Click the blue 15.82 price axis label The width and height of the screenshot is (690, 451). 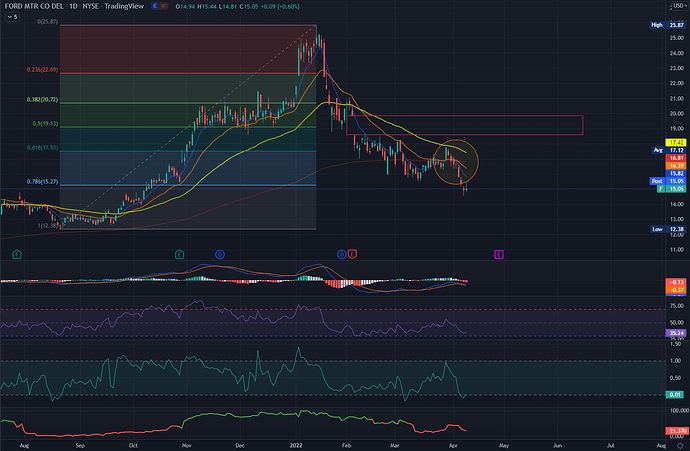pyautogui.click(x=676, y=173)
